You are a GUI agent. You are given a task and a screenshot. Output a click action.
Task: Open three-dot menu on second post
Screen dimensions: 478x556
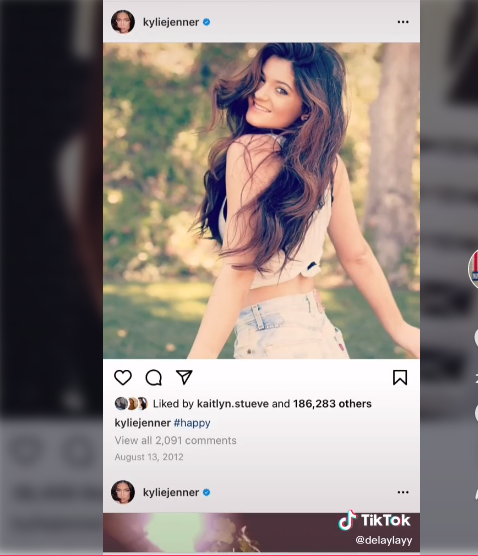[x=403, y=492]
